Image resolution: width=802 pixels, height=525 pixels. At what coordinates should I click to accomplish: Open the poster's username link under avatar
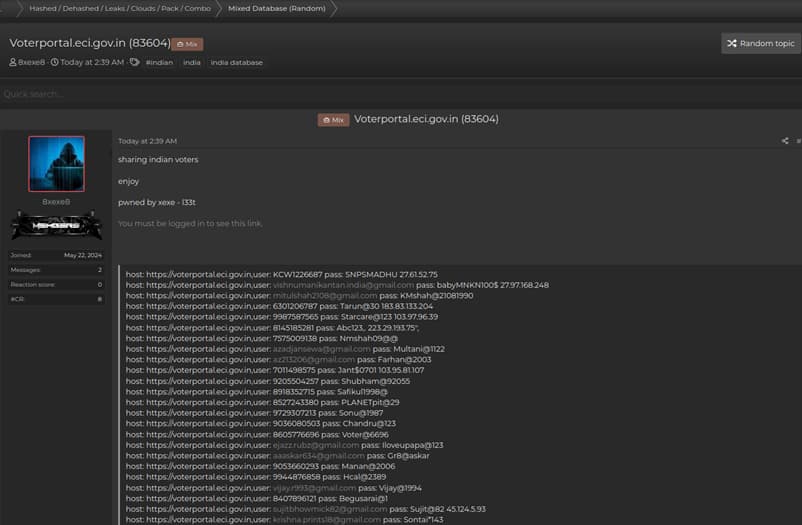tap(56, 201)
